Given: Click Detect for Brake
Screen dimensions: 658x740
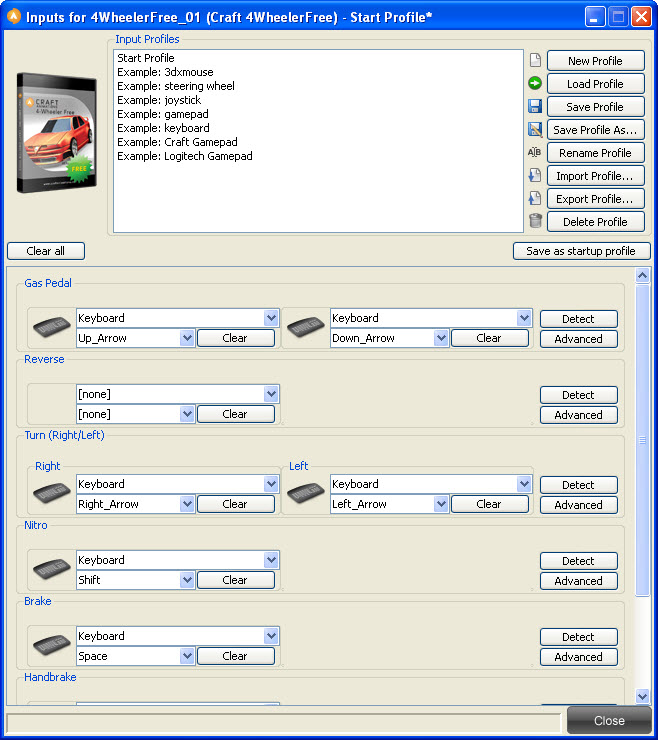Looking at the screenshot, I should coord(579,637).
